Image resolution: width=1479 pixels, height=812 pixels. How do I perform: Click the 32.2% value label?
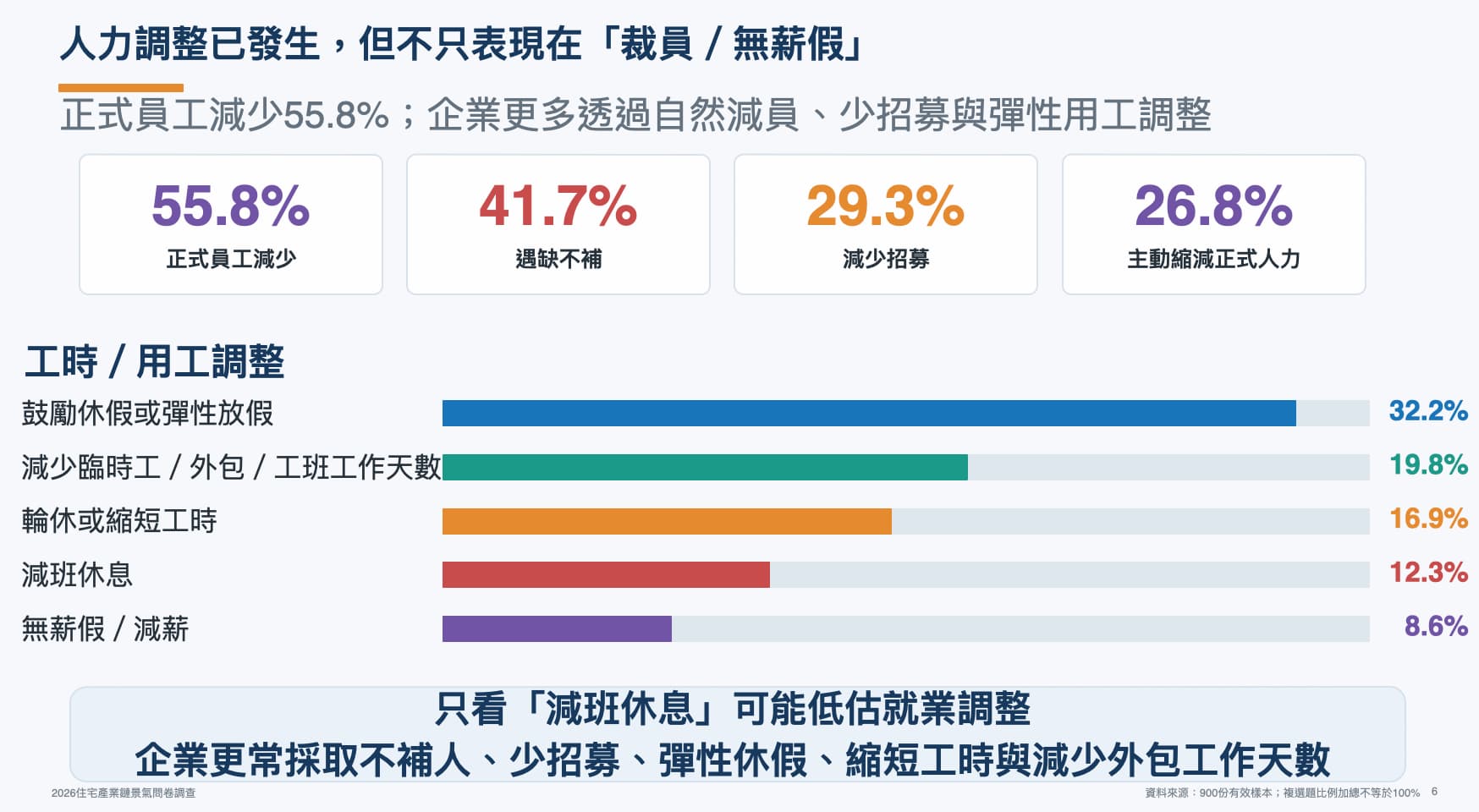pyautogui.click(x=1428, y=411)
